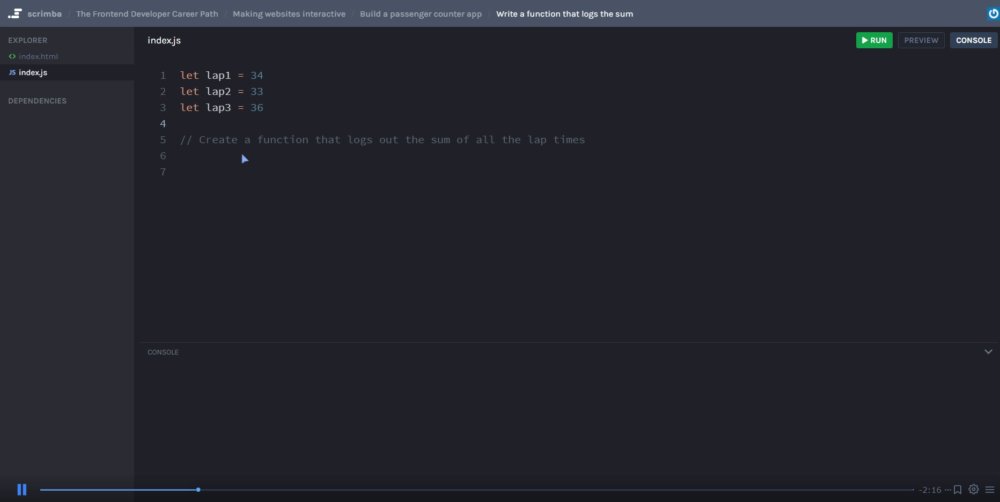Viewport: 1000px width, 502px height.
Task: Click the HTML file icon beside index.html
Action: 12,56
